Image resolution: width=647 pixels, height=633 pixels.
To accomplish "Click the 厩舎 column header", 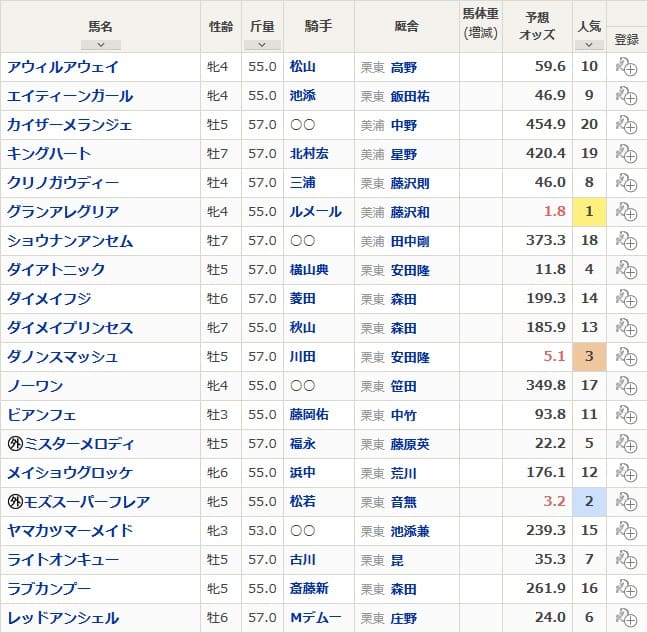I will [x=406, y=26].
